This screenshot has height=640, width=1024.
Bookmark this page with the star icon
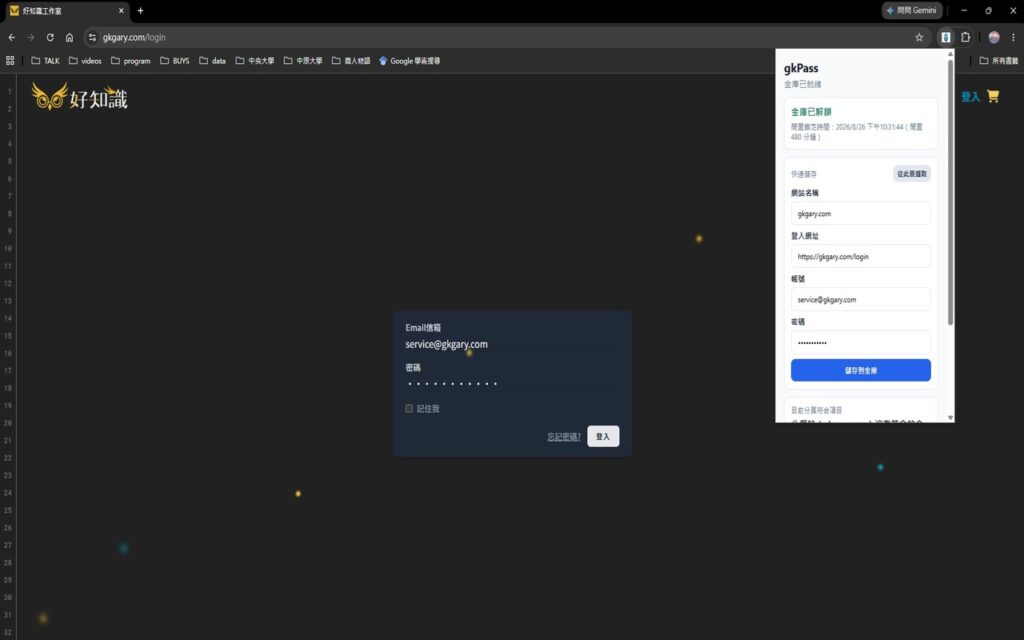[919, 37]
